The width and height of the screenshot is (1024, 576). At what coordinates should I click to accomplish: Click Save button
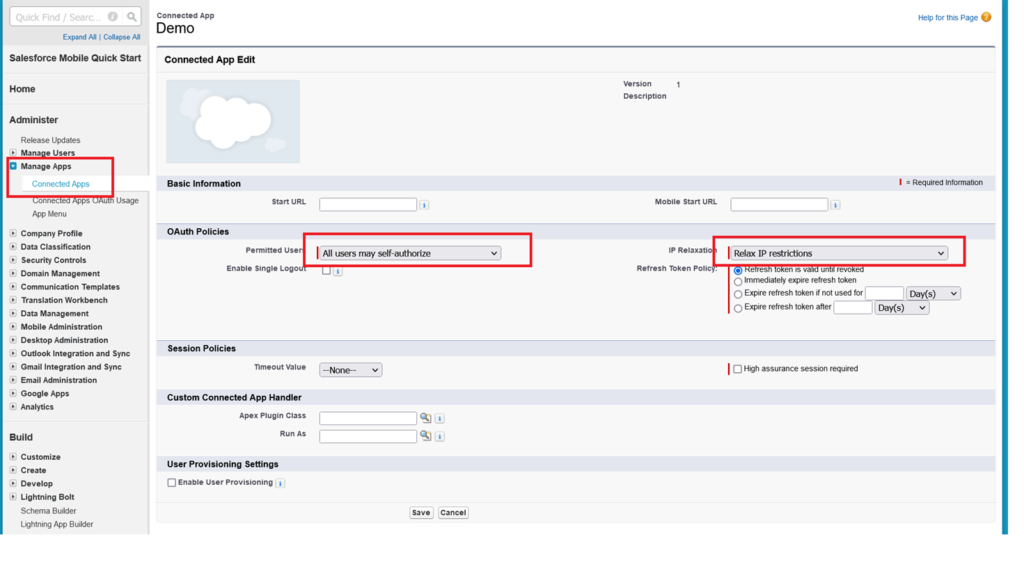(x=421, y=513)
